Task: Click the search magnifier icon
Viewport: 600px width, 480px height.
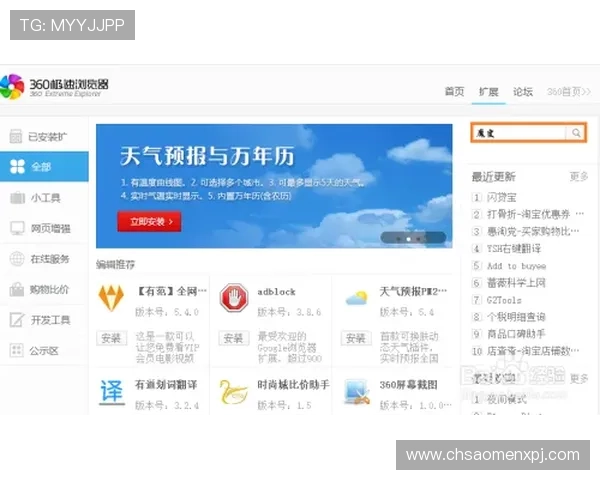Action: [x=576, y=133]
